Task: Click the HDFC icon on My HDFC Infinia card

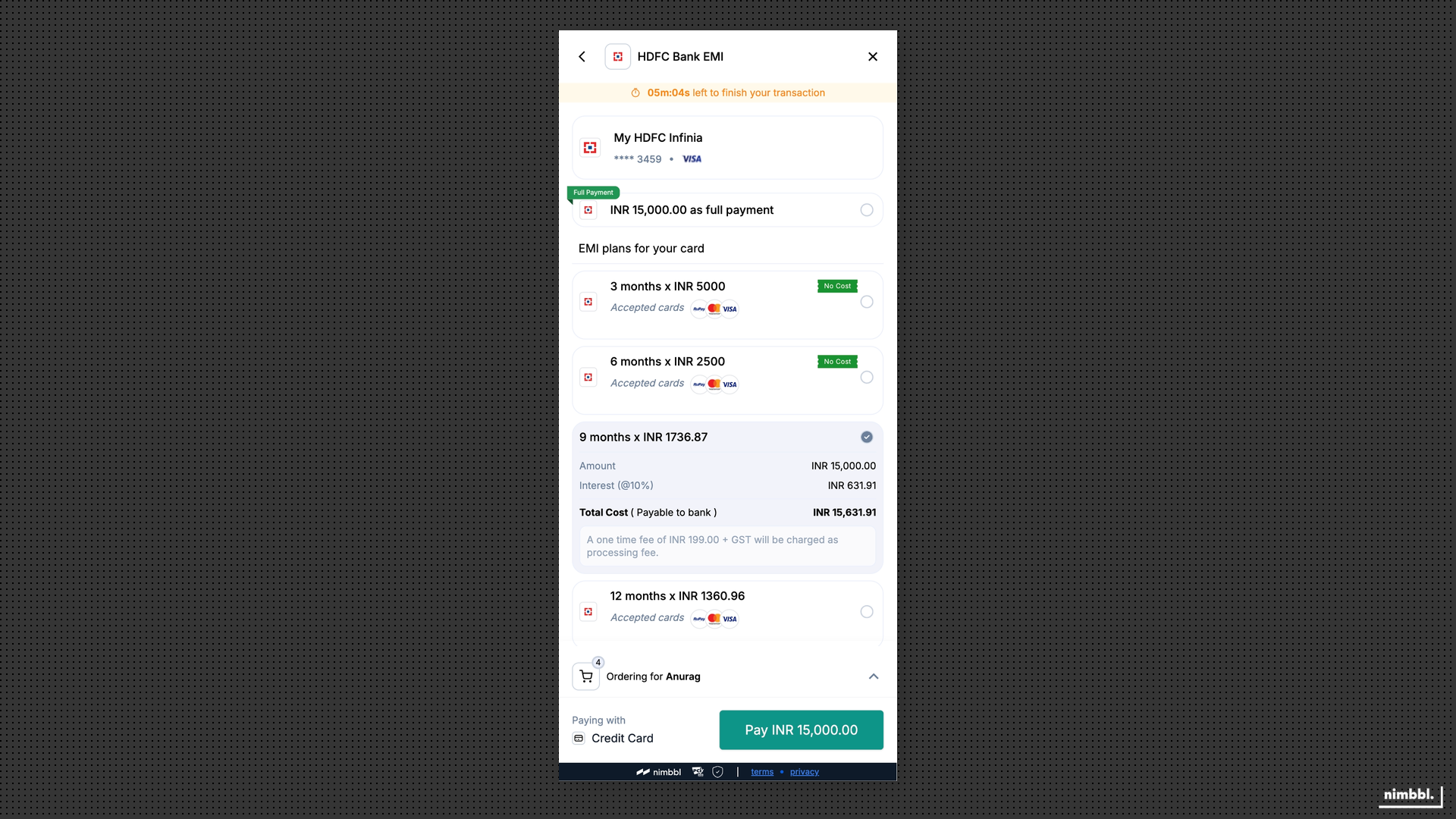Action: tap(590, 148)
